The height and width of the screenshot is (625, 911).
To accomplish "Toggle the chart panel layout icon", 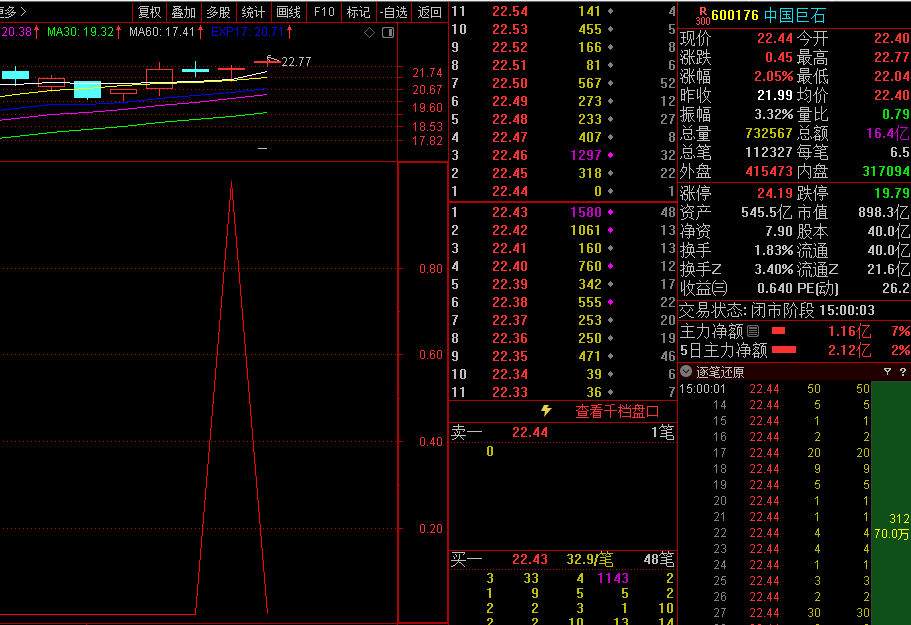I will [x=386, y=33].
